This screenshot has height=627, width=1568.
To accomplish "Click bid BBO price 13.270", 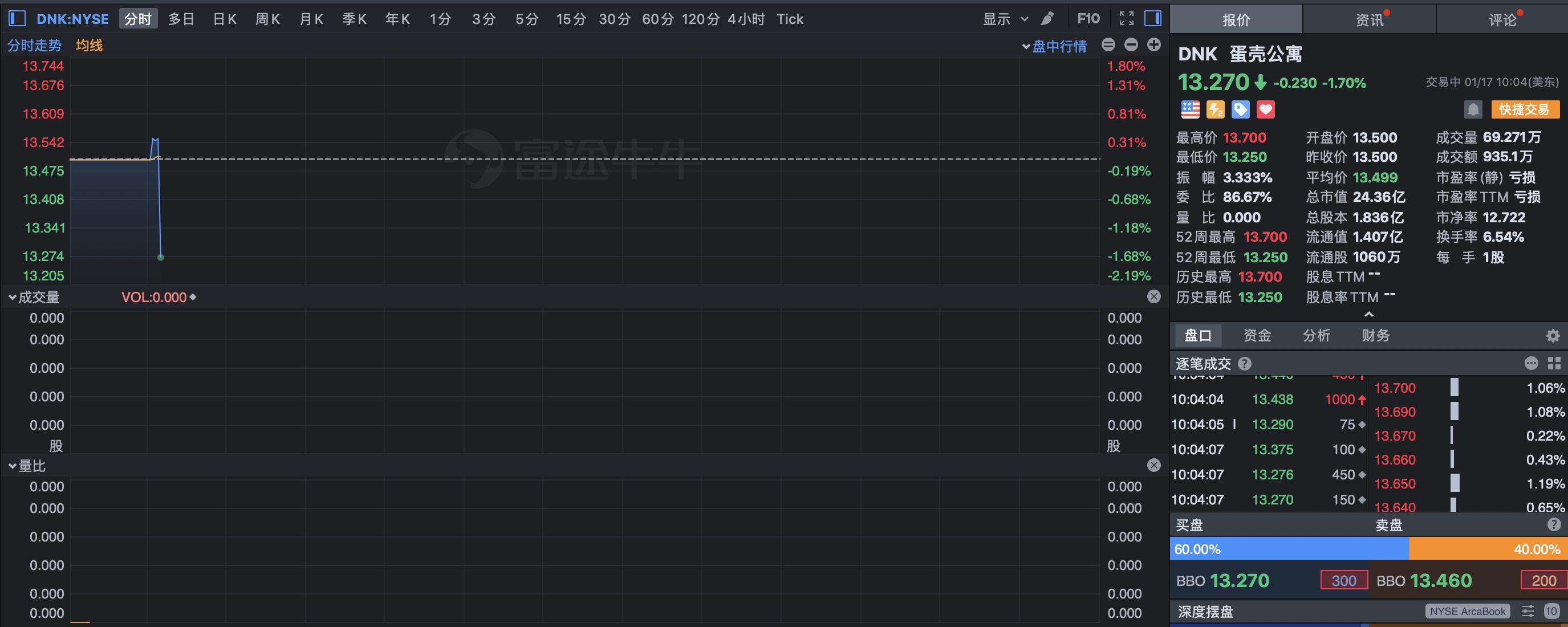I will click(x=1240, y=581).
